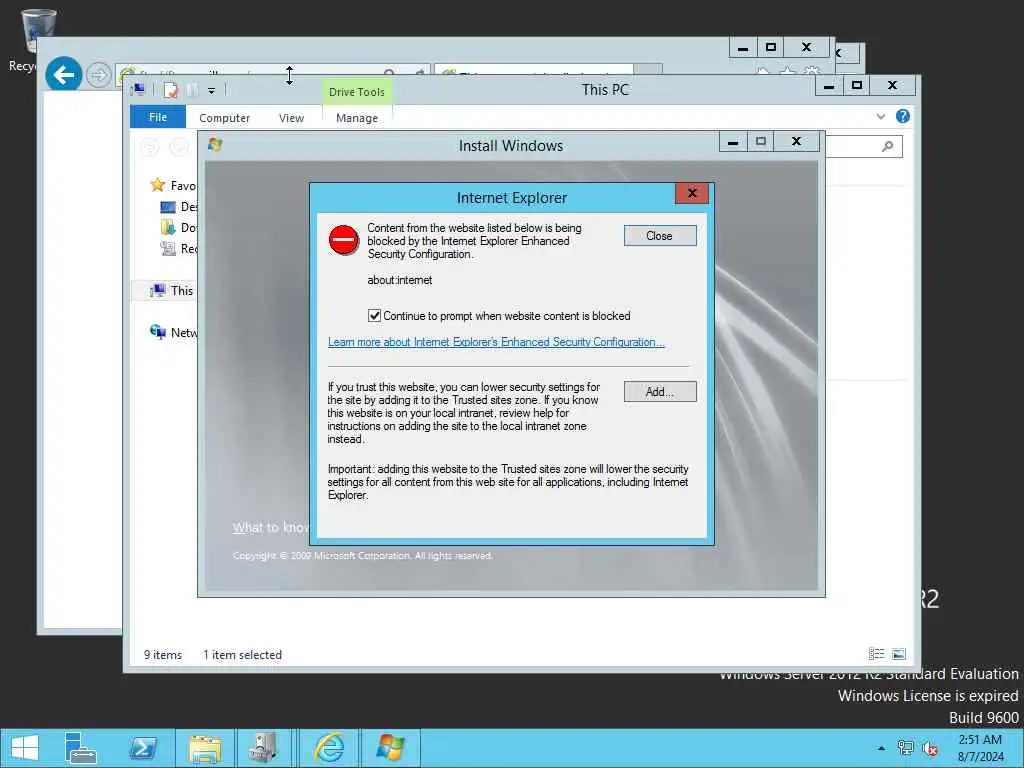Image resolution: width=1024 pixels, height=768 pixels.
Task: Click '9 items' in the status bar
Action: [x=163, y=655]
